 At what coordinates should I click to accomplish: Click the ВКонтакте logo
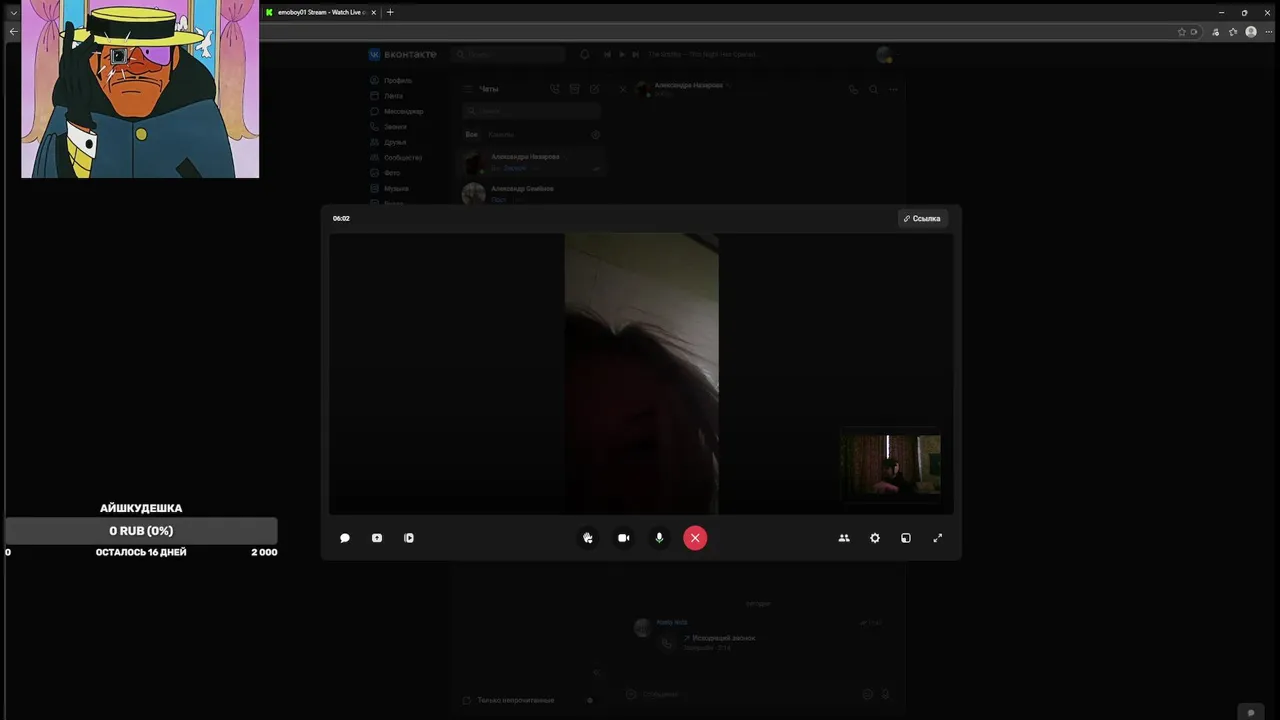[x=403, y=54]
